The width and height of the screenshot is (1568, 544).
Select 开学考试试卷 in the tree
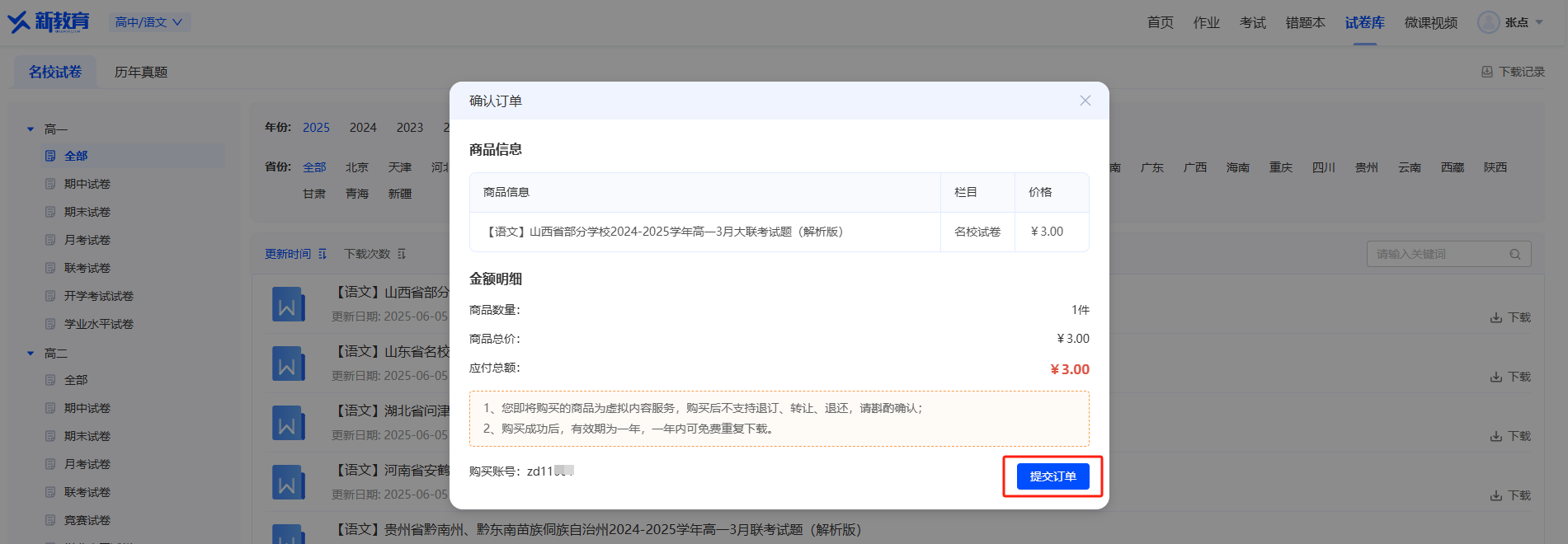pos(99,296)
